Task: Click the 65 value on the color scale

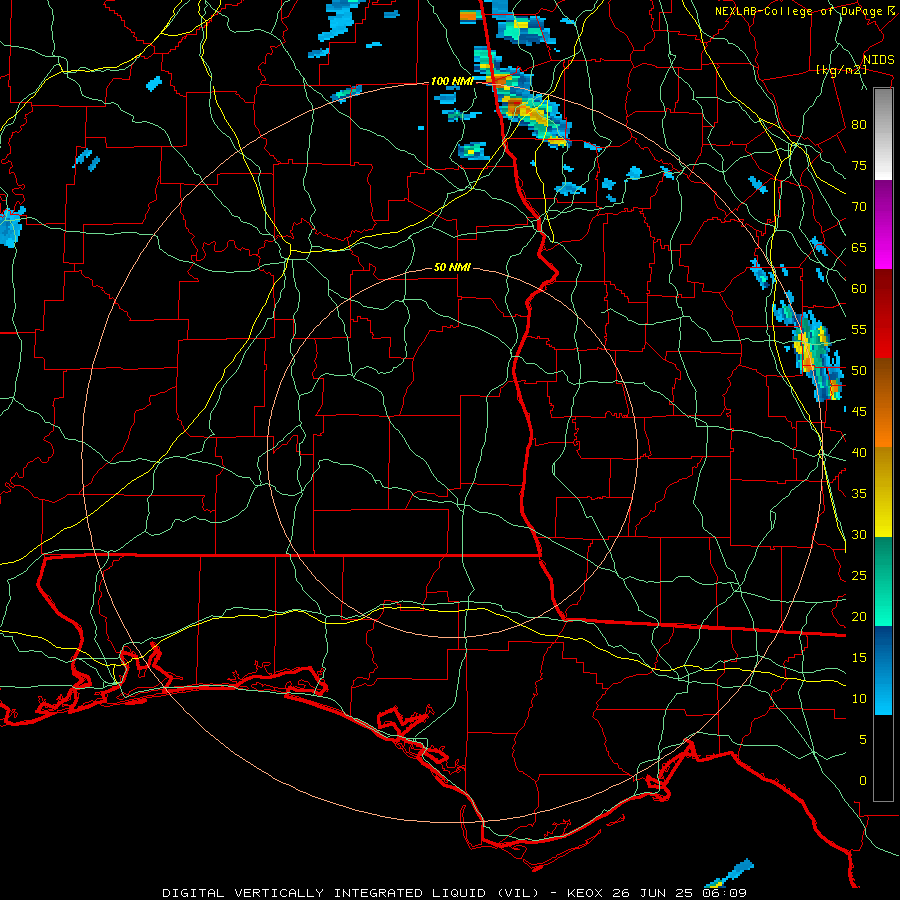Action: pos(859,247)
